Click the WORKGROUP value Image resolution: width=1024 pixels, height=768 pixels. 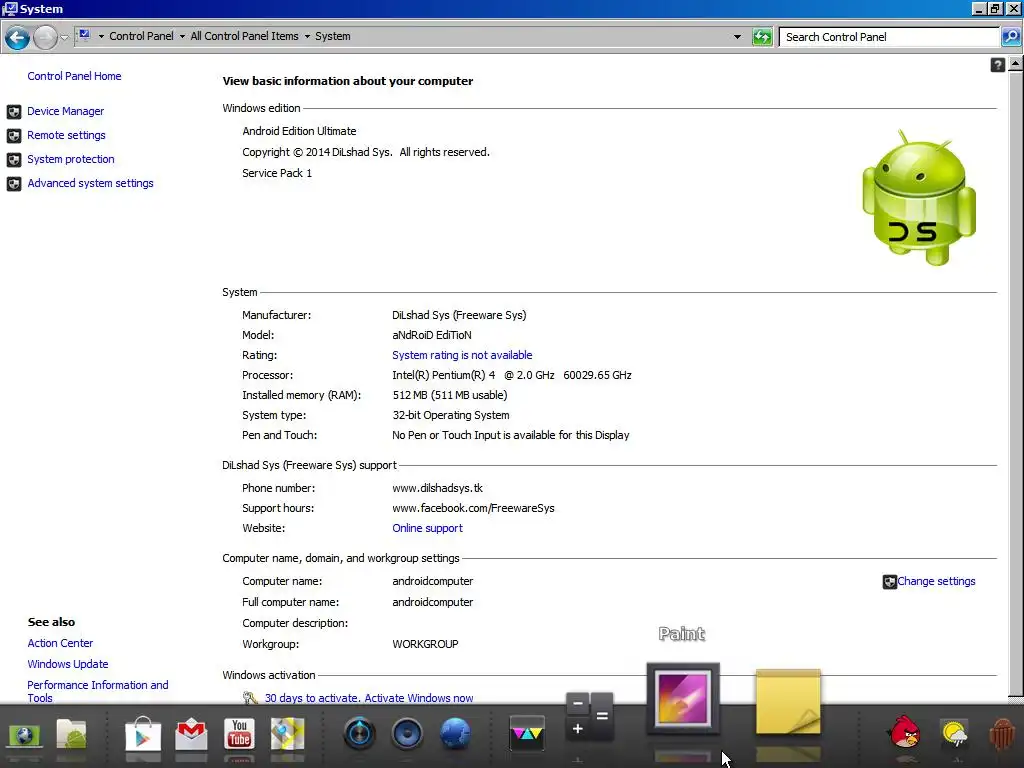coord(425,643)
